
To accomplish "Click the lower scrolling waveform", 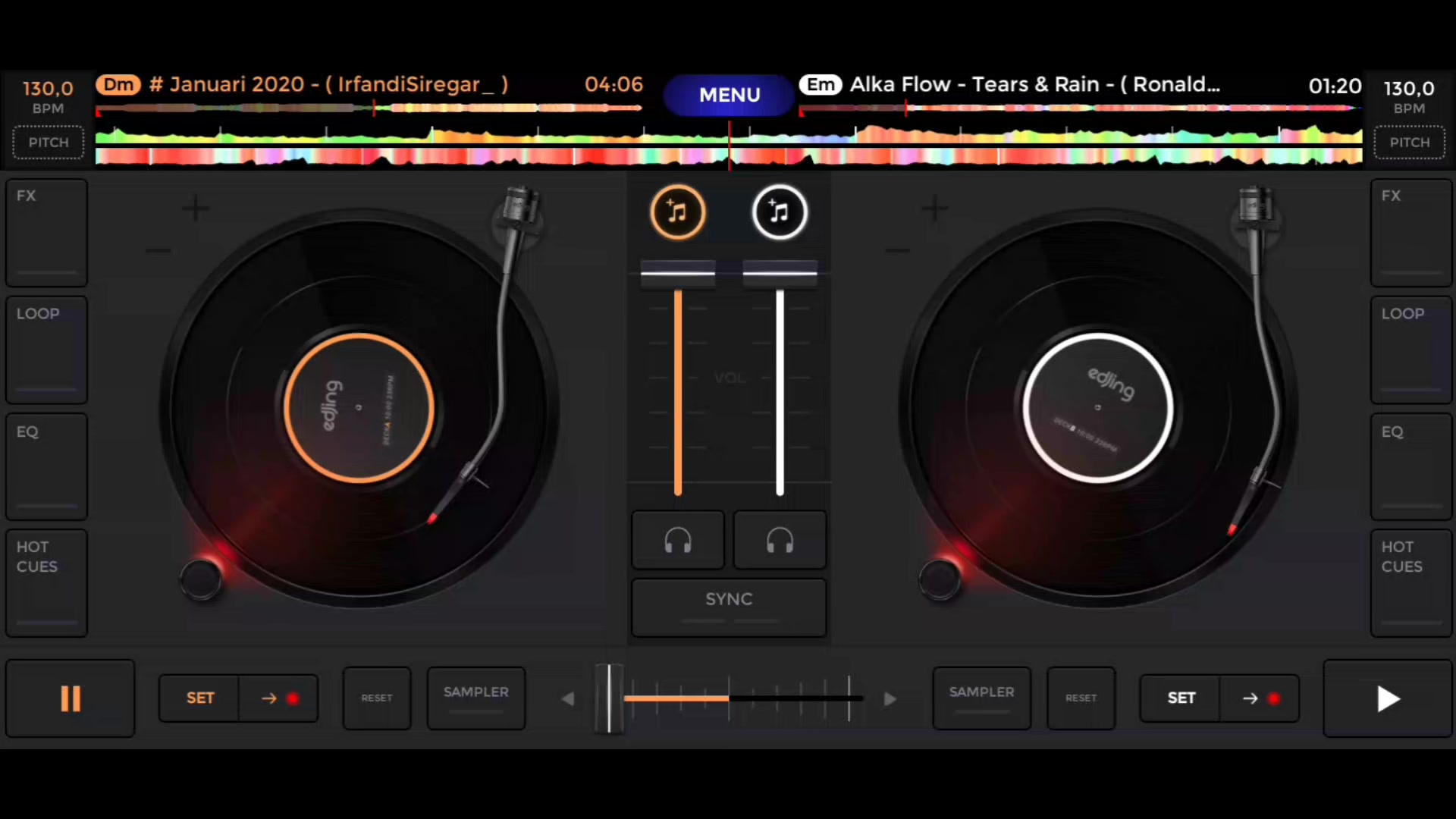I will click(729, 156).
